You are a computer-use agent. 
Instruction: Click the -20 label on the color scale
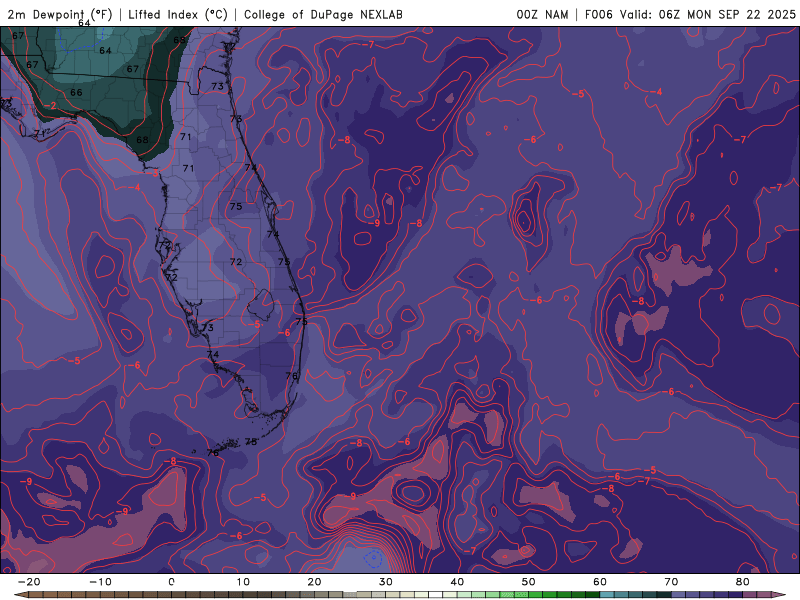click(x=29, y=582)
